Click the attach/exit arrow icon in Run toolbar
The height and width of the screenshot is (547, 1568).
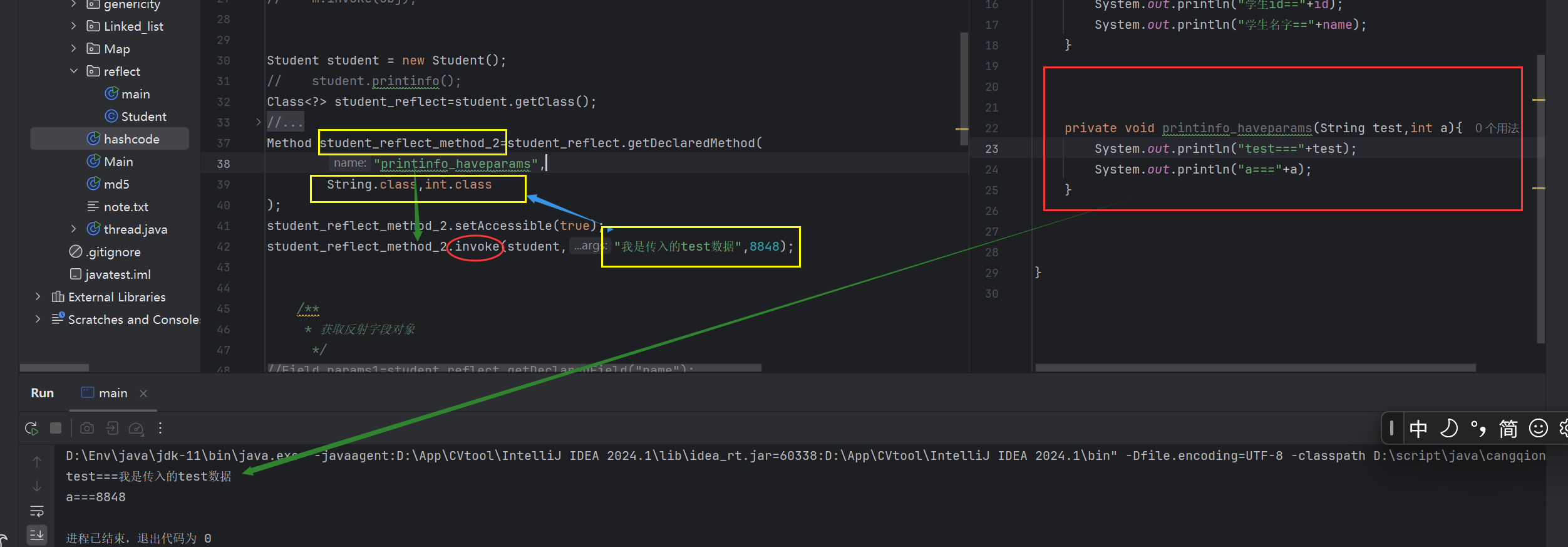[112, 429]
